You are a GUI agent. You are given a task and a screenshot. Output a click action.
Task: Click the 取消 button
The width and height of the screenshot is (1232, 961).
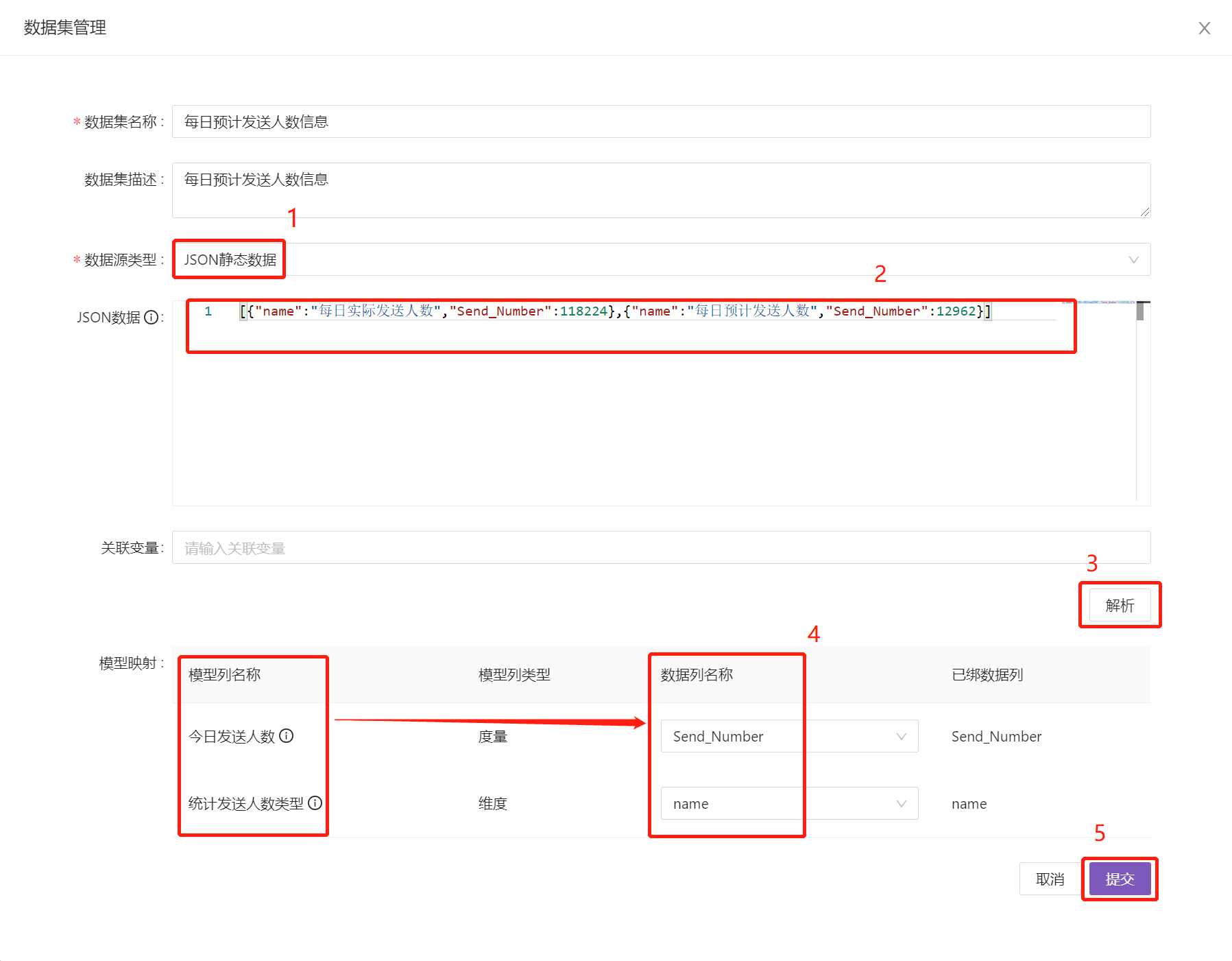click(x=1050, y=879)
